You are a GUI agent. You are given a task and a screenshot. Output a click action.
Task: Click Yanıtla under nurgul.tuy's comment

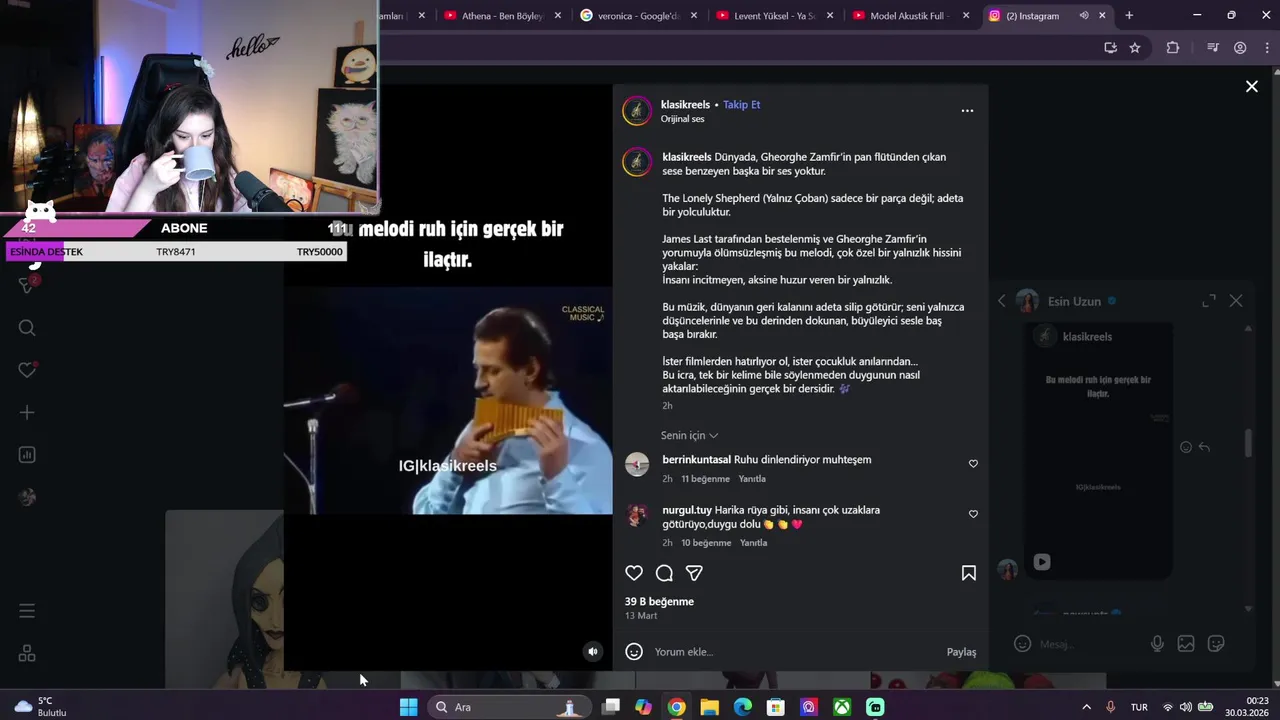click(753, 543)
